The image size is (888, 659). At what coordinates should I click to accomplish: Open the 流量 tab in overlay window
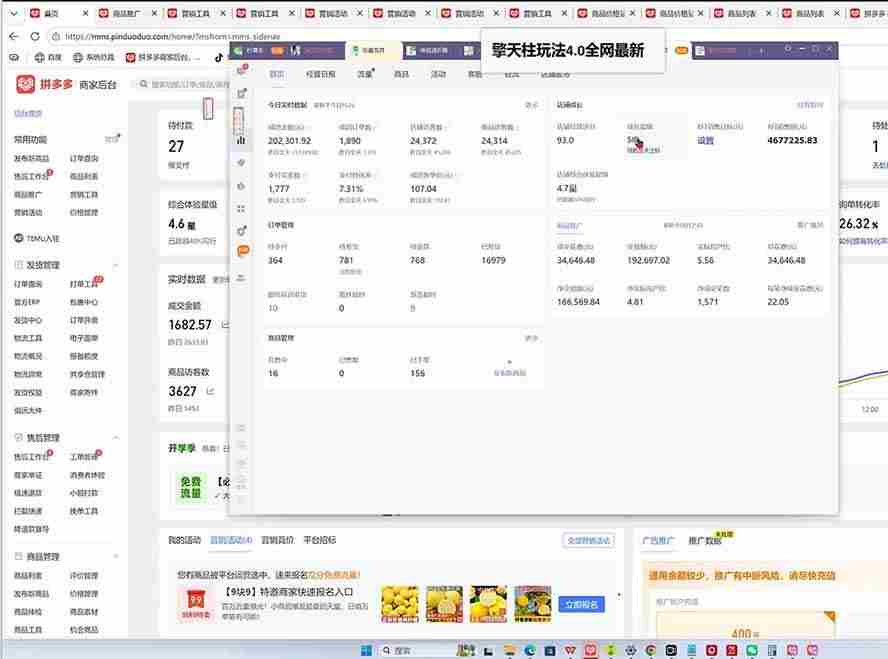[x=365, y=74]
